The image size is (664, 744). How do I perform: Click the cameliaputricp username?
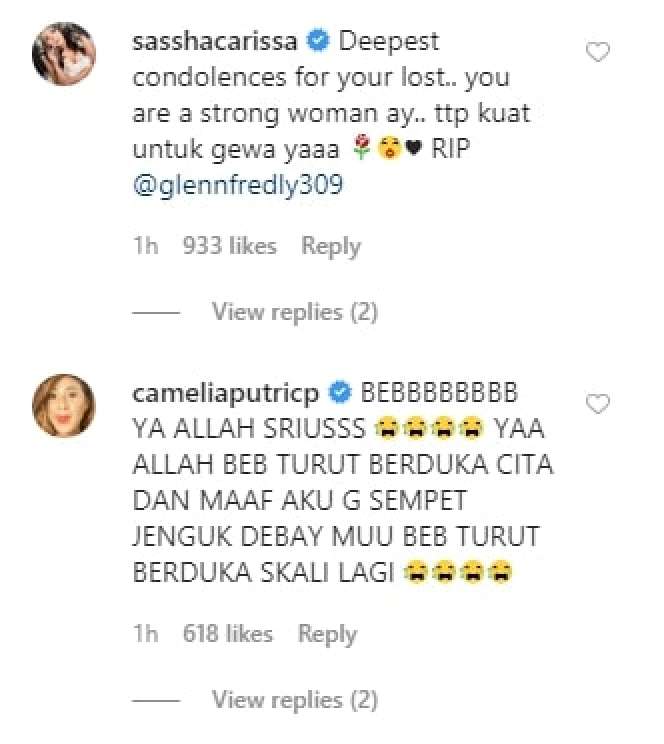click(x=225, y=394)
